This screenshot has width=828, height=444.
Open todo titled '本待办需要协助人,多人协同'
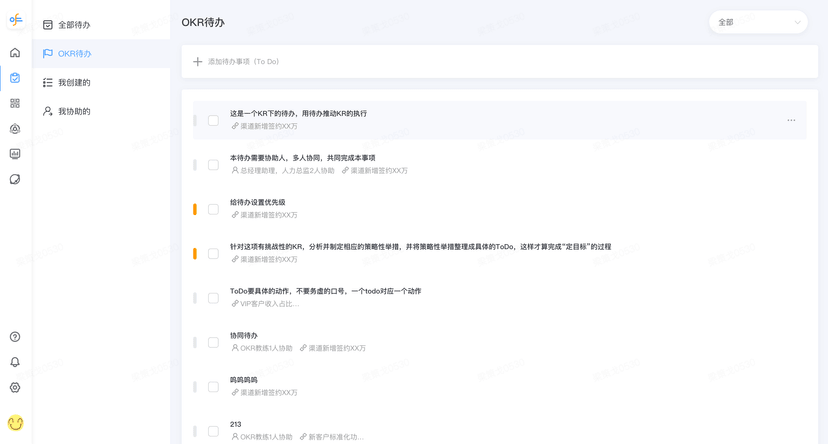click(303, 158)
